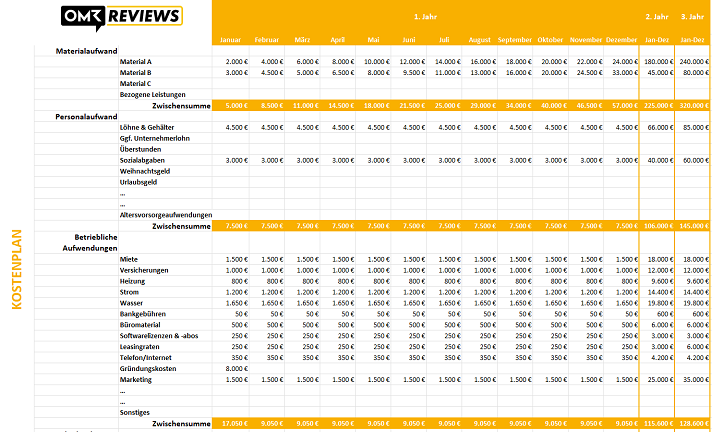Click the Miete row label
The width and height of the screenshot is (712, 432).
tap(130, 259)
